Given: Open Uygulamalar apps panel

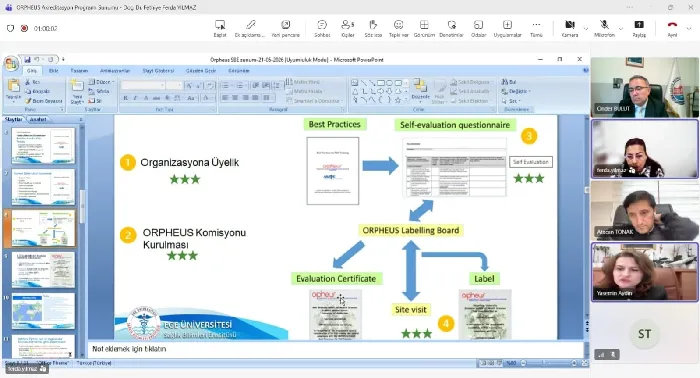Looking at the screenshot, I should 507,28.
